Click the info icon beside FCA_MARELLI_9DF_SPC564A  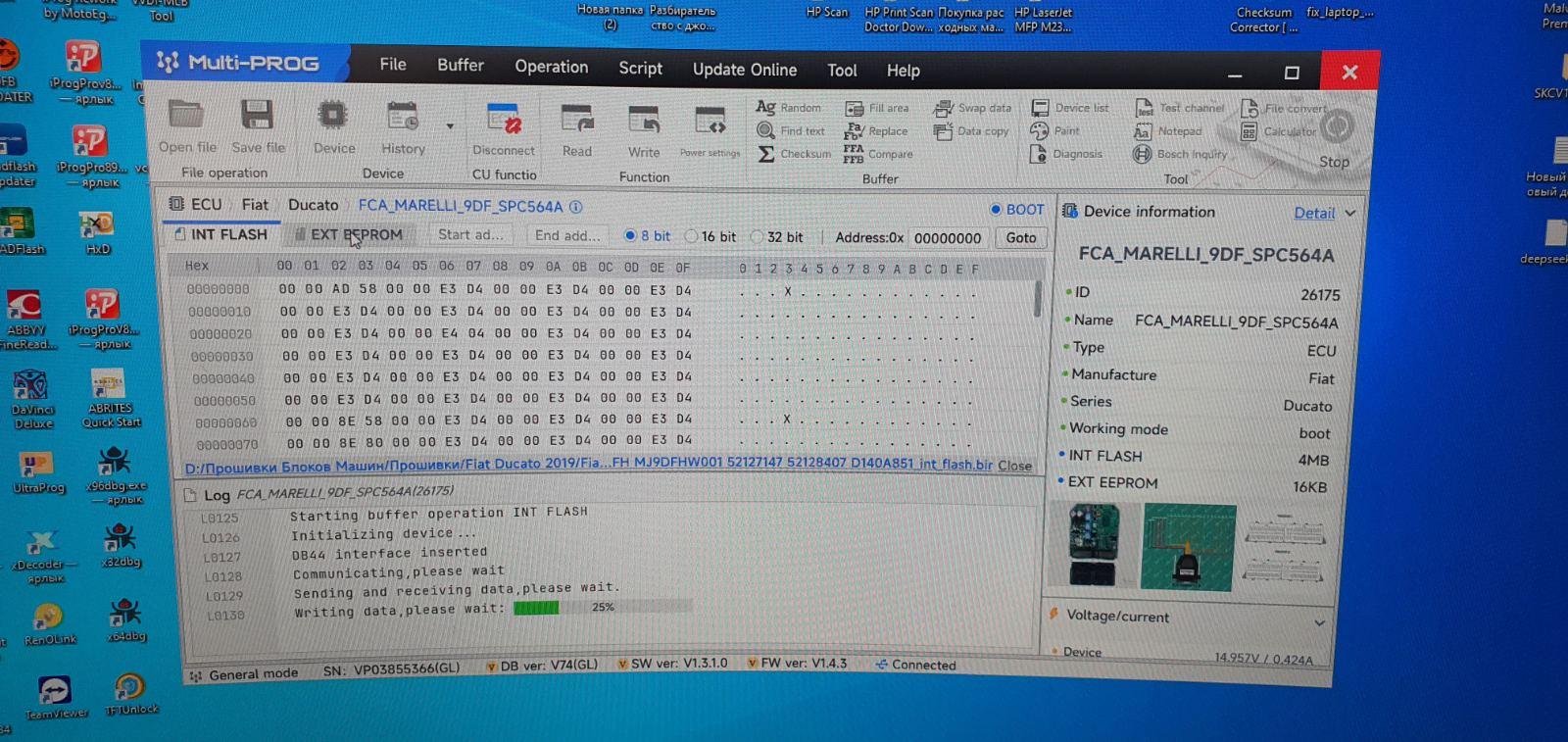575,207
